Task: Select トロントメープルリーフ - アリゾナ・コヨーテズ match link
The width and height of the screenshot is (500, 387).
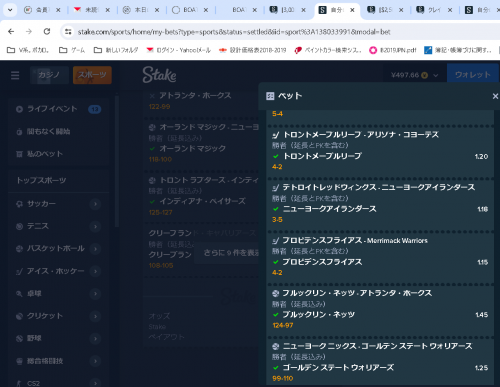Action: tap(361, 135)
